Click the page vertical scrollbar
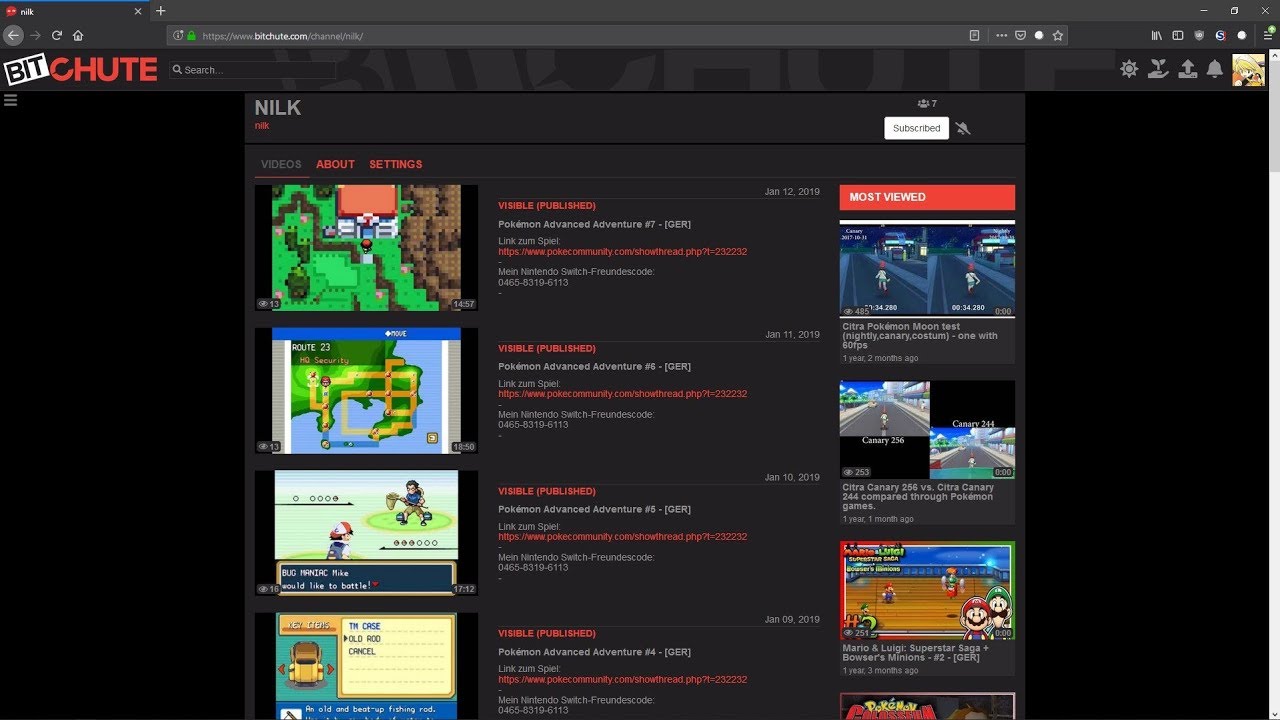 coord(1273,115)
